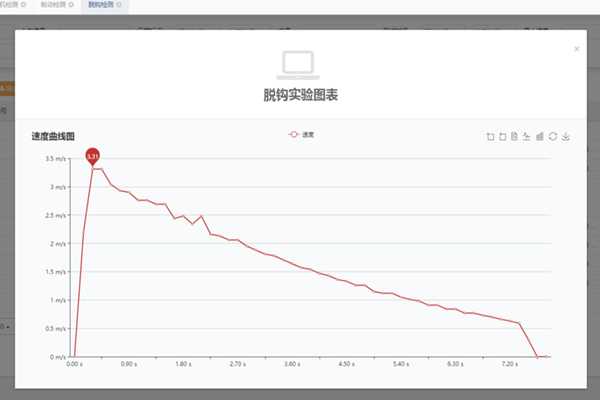Switch chart to bar view icon
600x400 pixels.
540,136
